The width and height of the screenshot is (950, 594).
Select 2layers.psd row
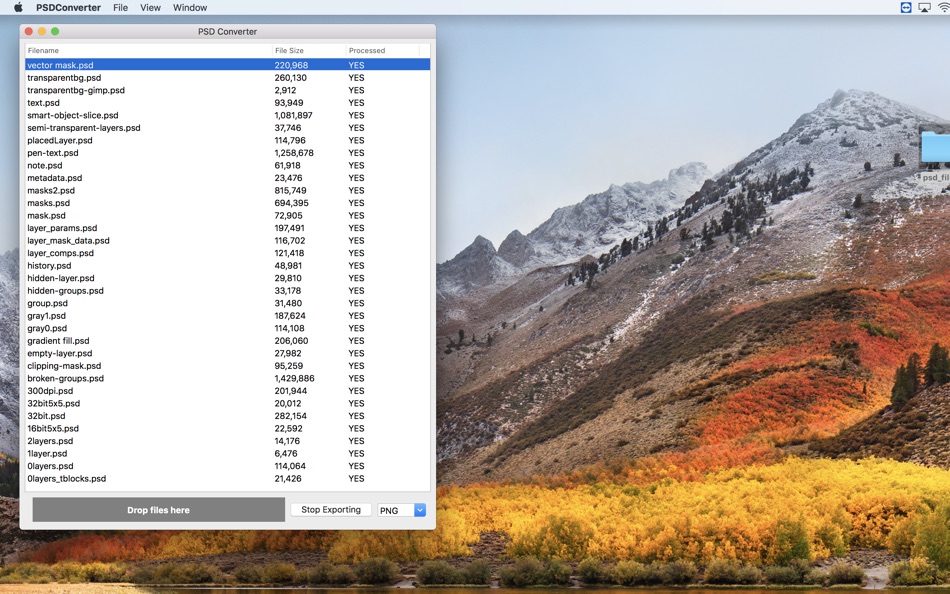228,441
